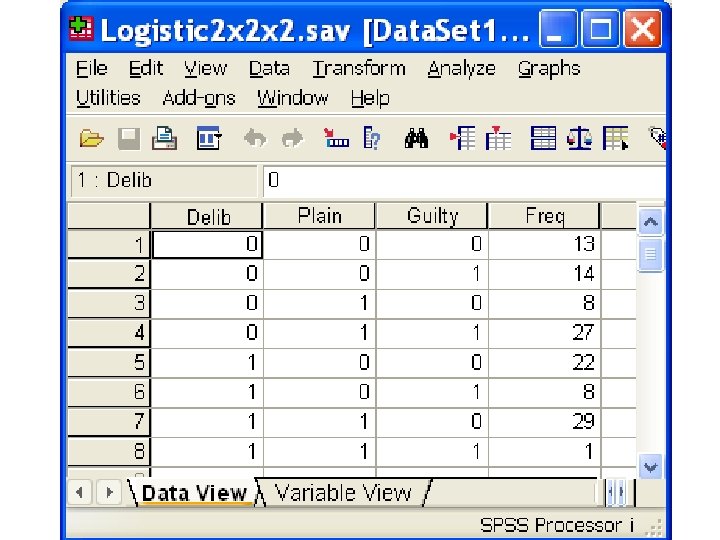Open the Dialog Recall icon
Screen dimensions: 720x540
209,138
